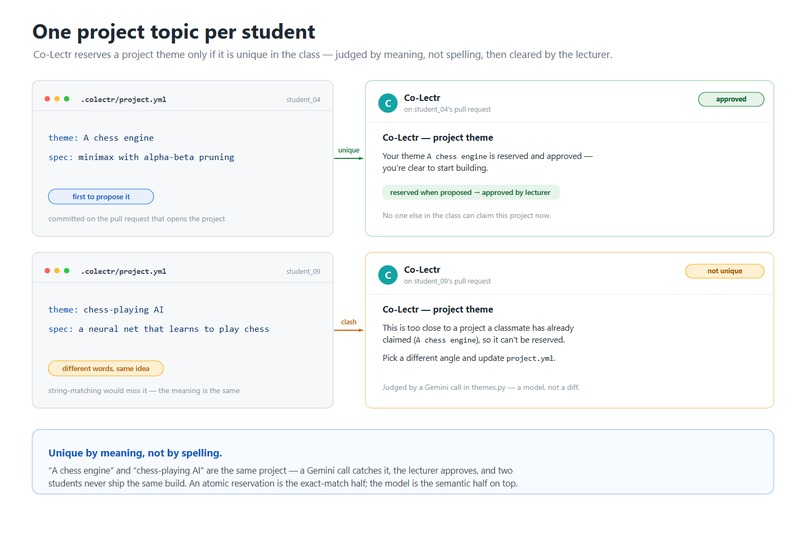Click the paragraph about 'atomic reservation' in bottom box
Image resolution: width=806 pixels, height=537 pixels.
[x=283, y=477]
